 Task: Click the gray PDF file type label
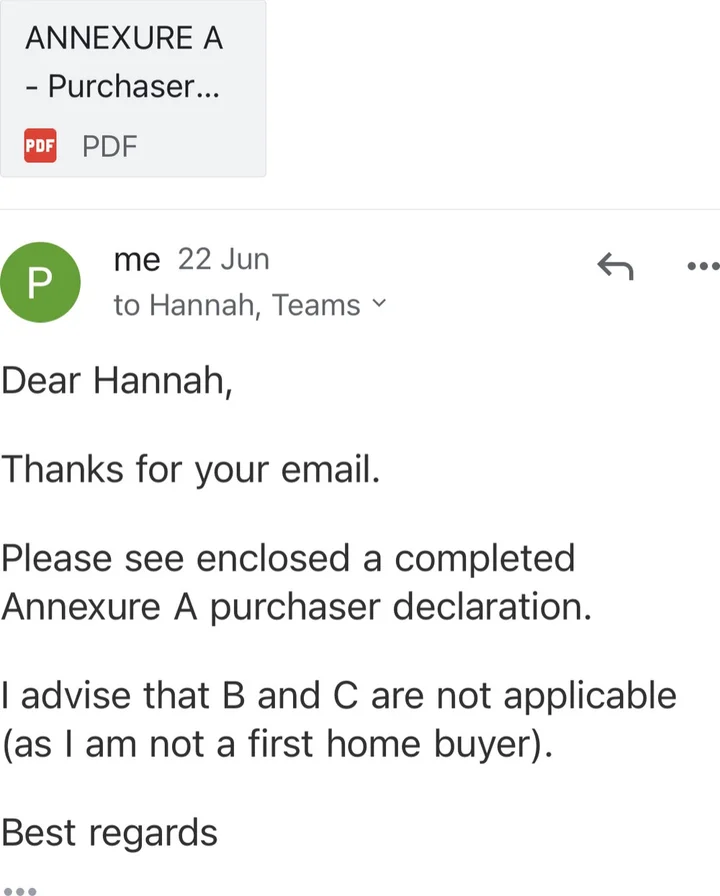click(x=110, y=147)
